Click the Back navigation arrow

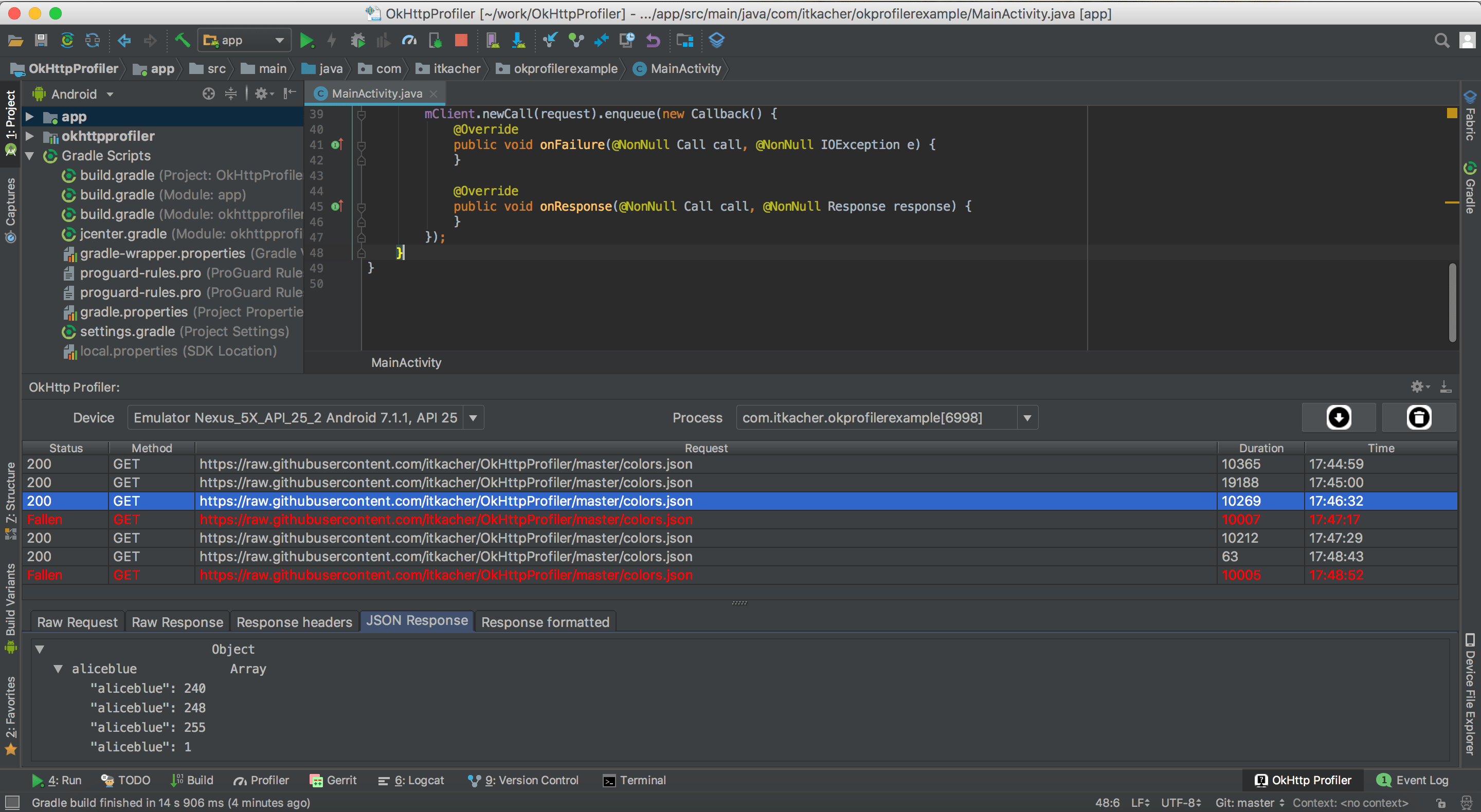click(124, 40)
